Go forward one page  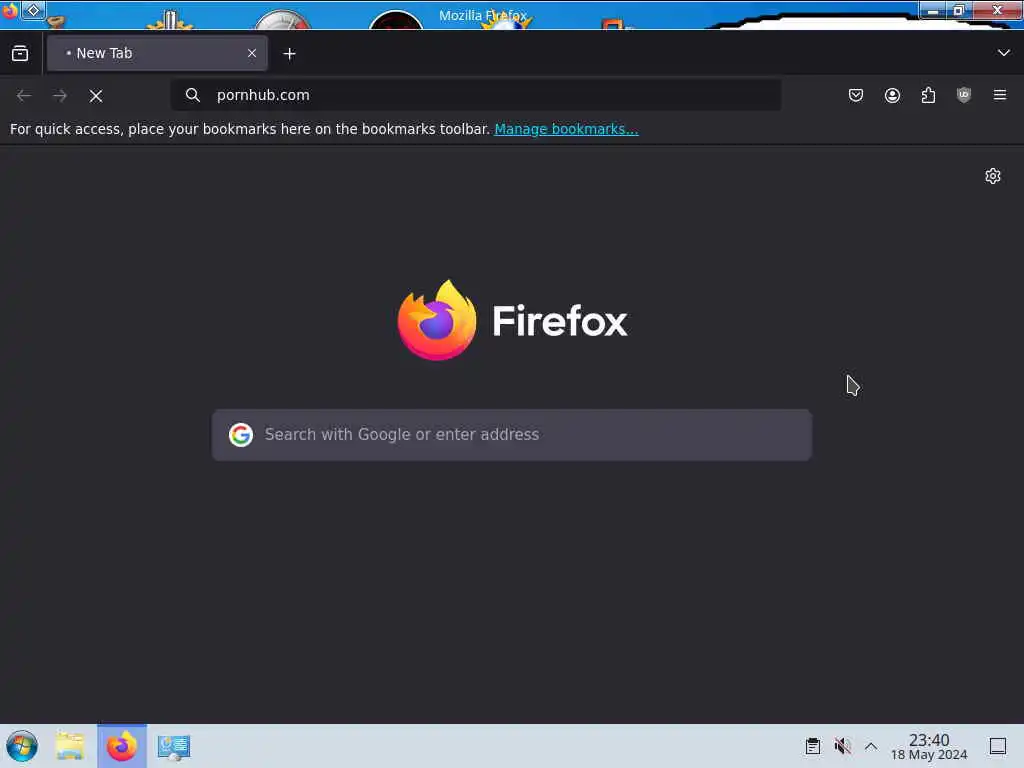coord(60,96)
